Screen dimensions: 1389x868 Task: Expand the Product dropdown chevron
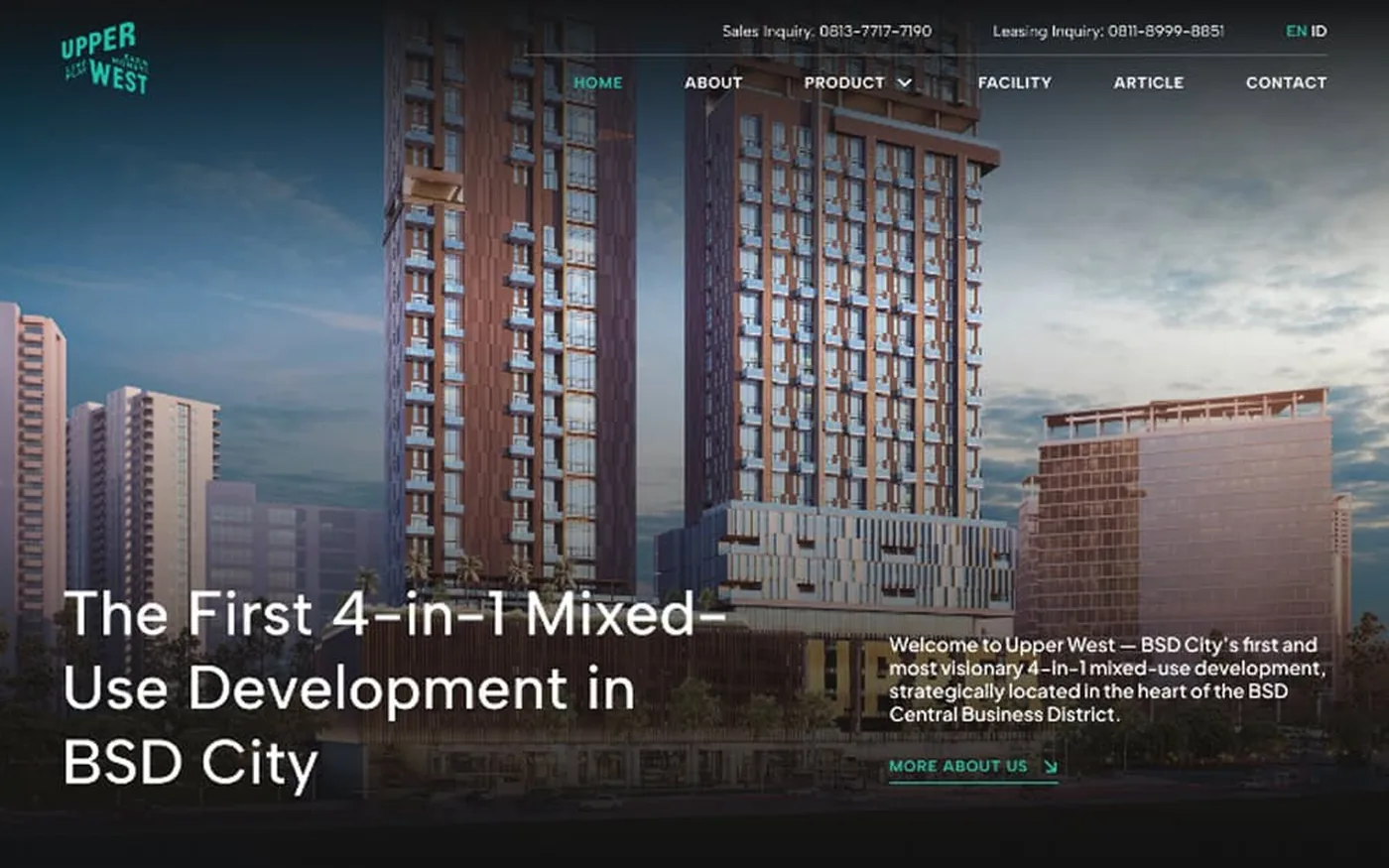[x=904, y=82]
